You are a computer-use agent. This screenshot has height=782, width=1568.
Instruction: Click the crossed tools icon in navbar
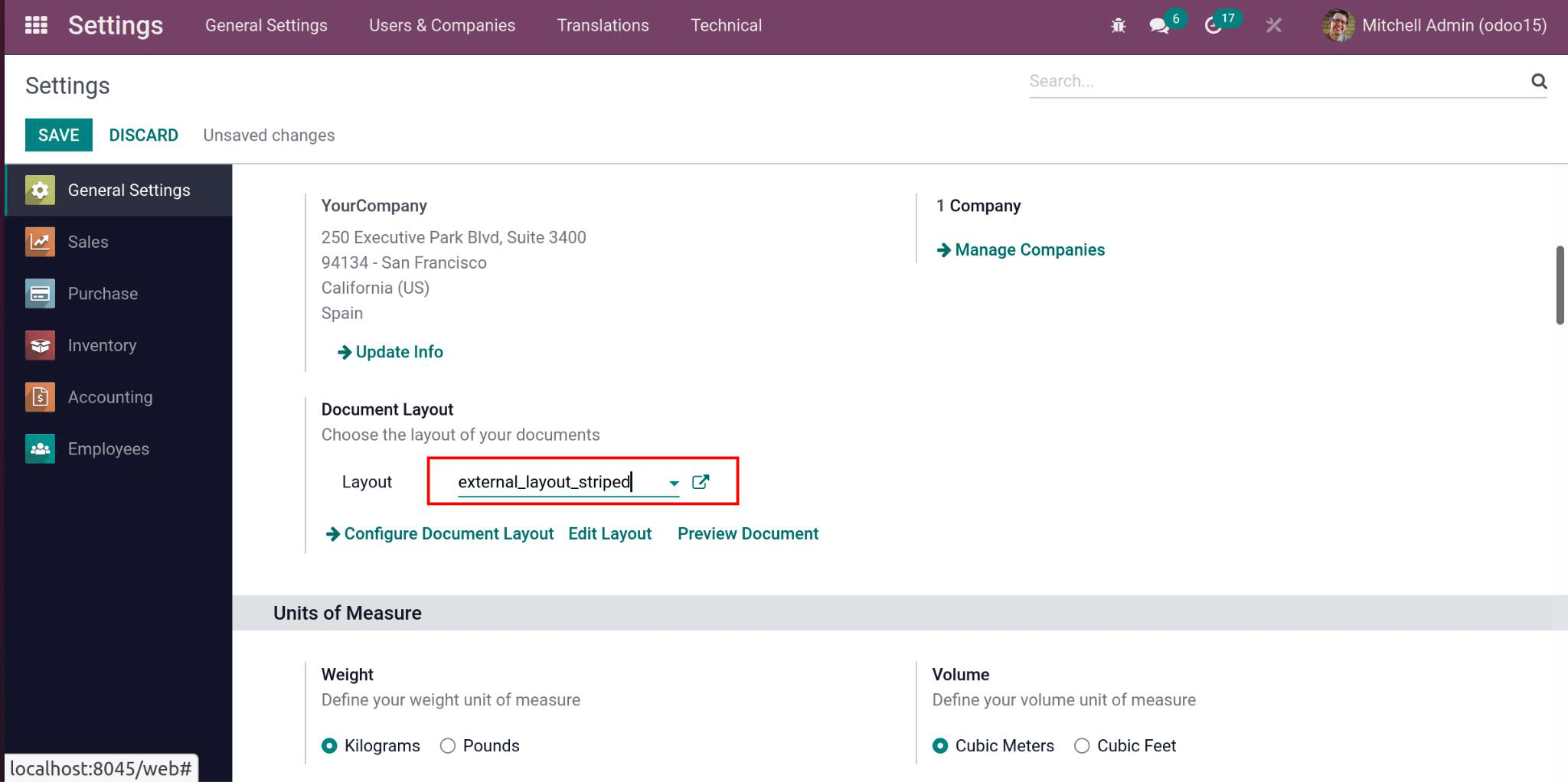pos(1273,26)
